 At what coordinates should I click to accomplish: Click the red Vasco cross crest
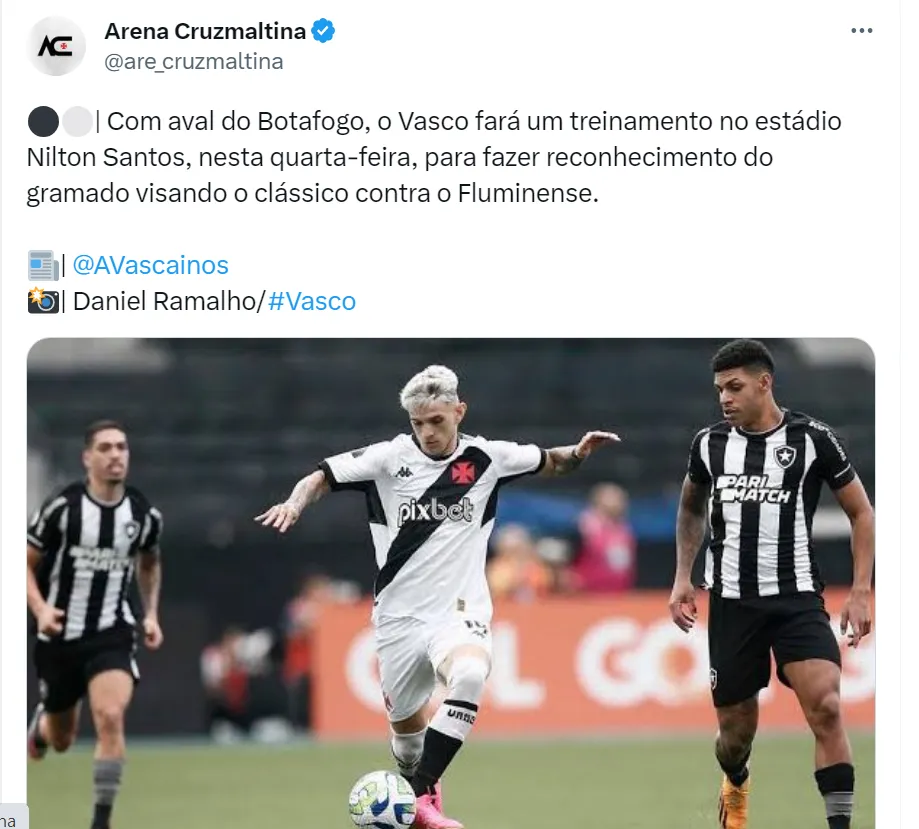463,471
